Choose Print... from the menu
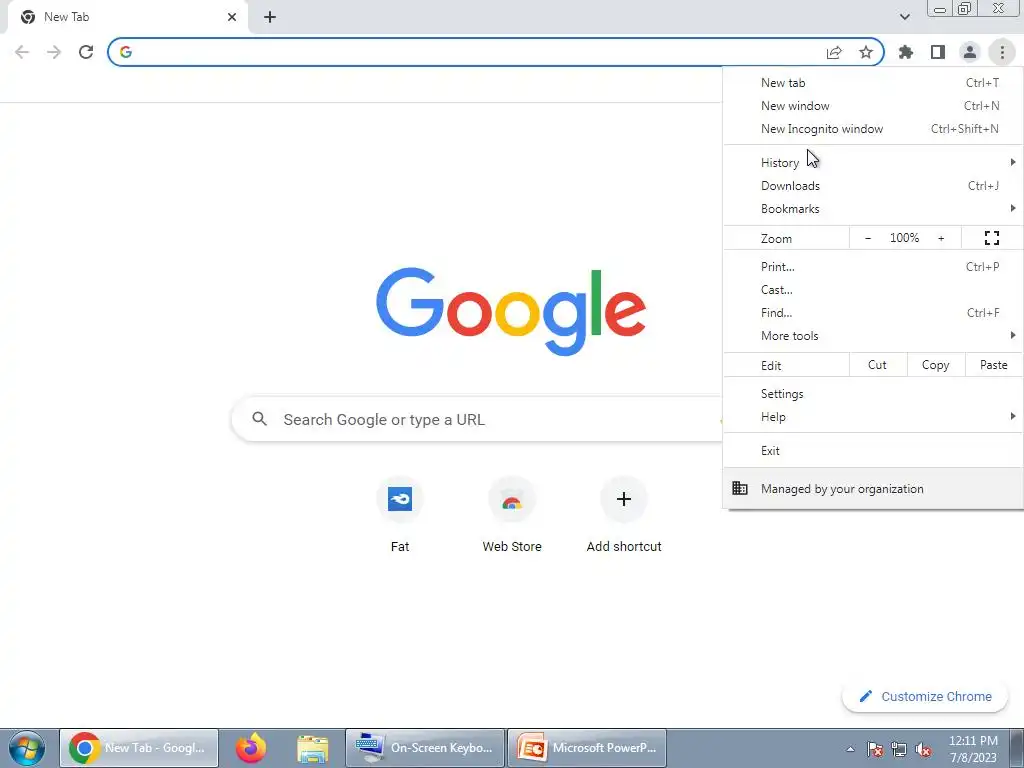 click(872, 266)
